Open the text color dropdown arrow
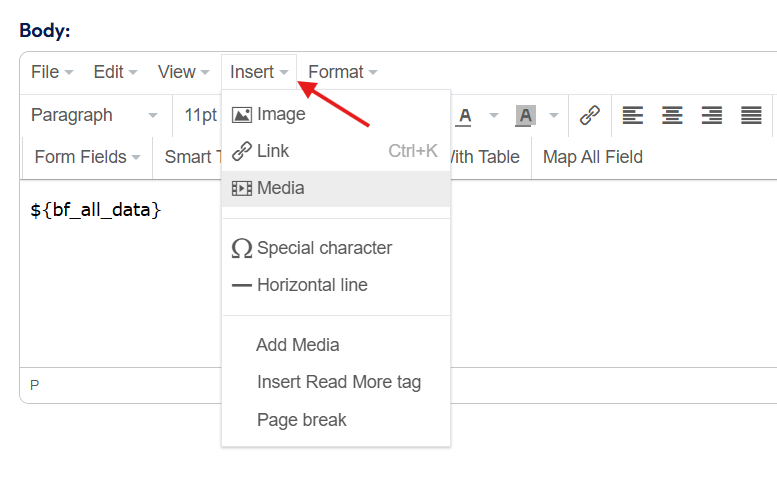 [x=493, y=115]
